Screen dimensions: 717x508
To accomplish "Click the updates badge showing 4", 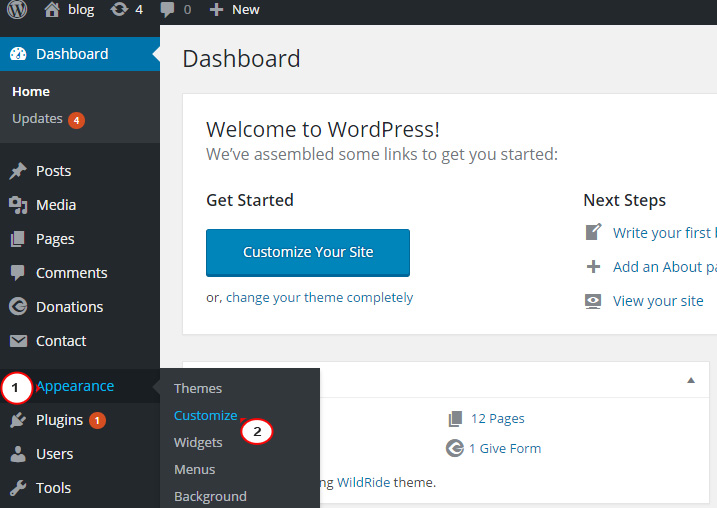I will pyautogui.click(x=76, y=120).
